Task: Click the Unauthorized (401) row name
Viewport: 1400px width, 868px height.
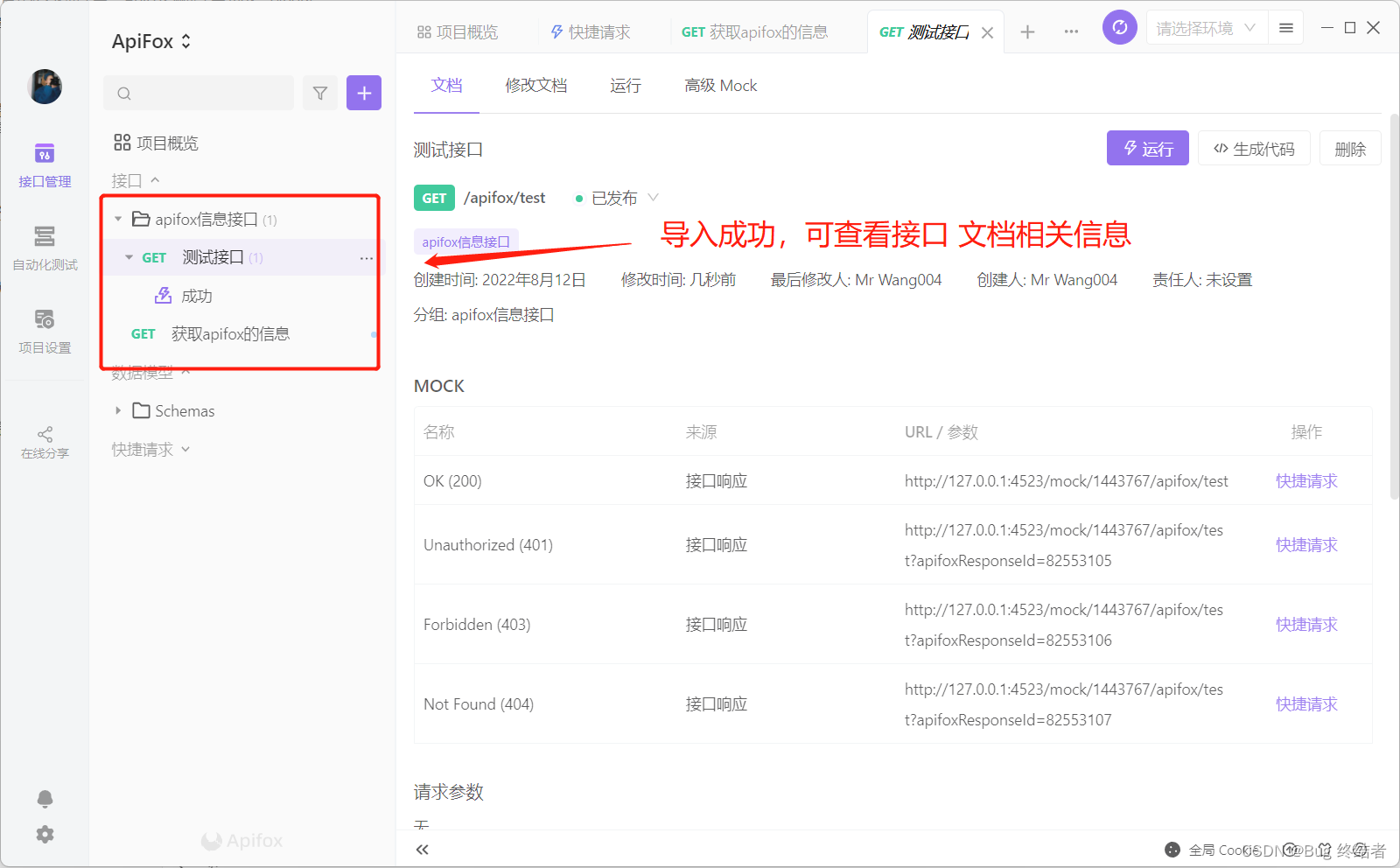Action: [488, 544]
